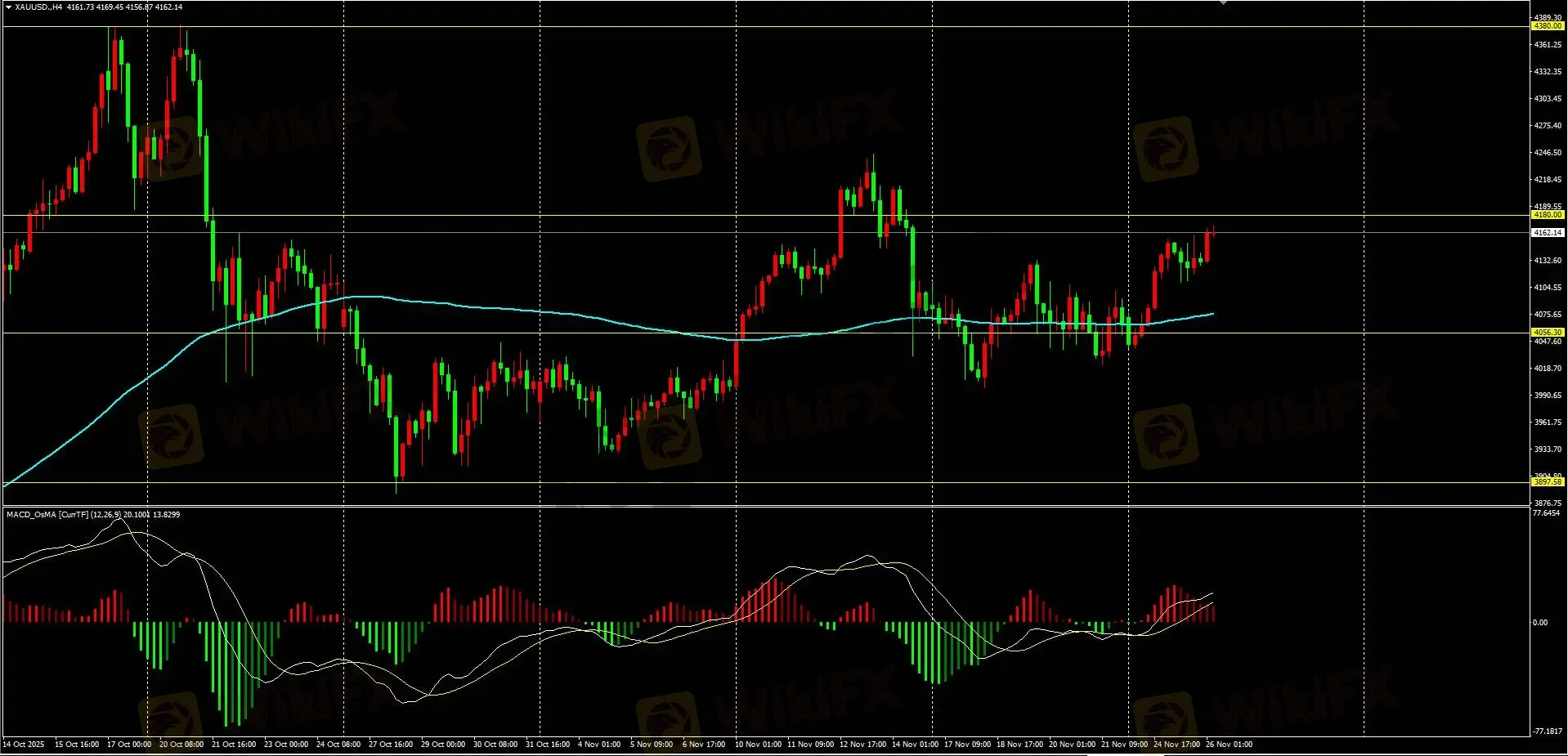
Task: Click the -77.1817 value on MACD scale
Action: [1547, 731]
